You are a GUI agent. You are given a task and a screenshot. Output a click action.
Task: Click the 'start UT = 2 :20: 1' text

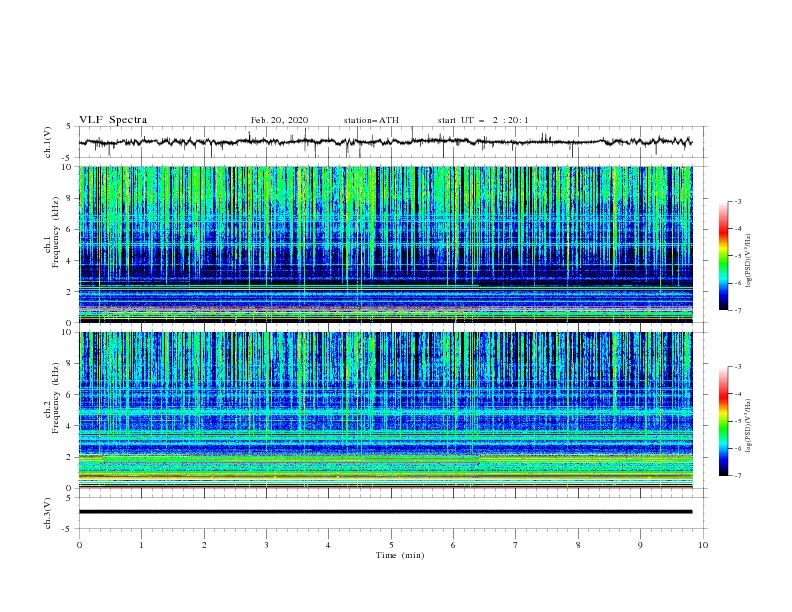(483, 120)
